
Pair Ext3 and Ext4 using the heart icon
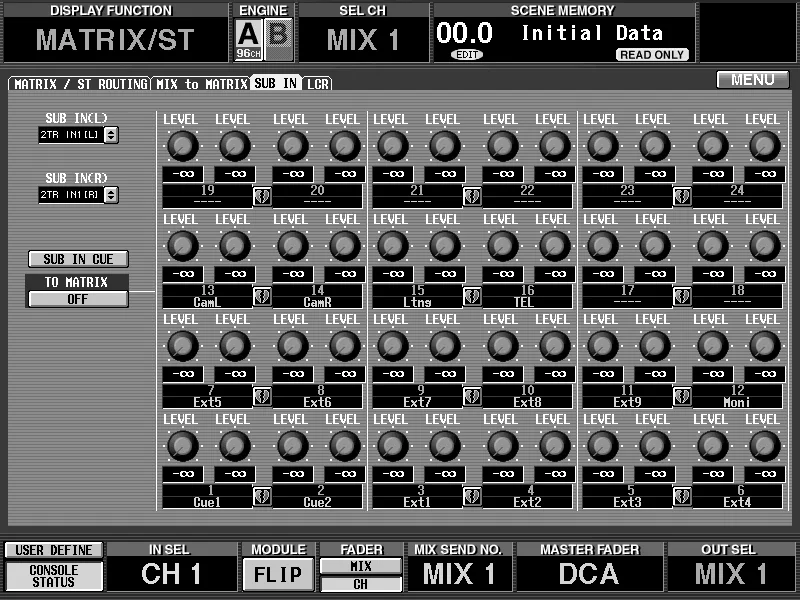682,496
